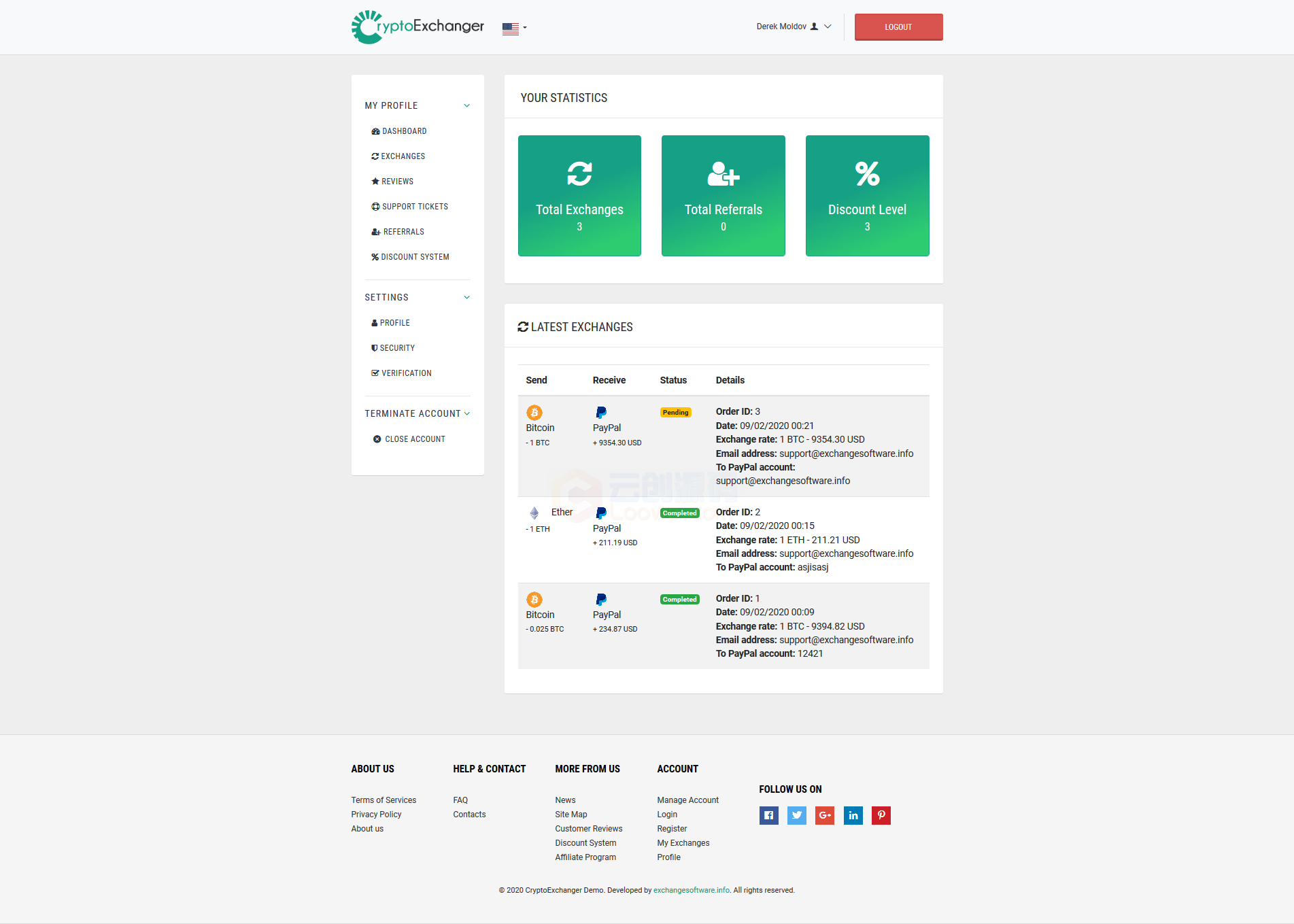This screenshot has width=1294, height=924.
Task: Open the About us footer link
Action: 367,829
